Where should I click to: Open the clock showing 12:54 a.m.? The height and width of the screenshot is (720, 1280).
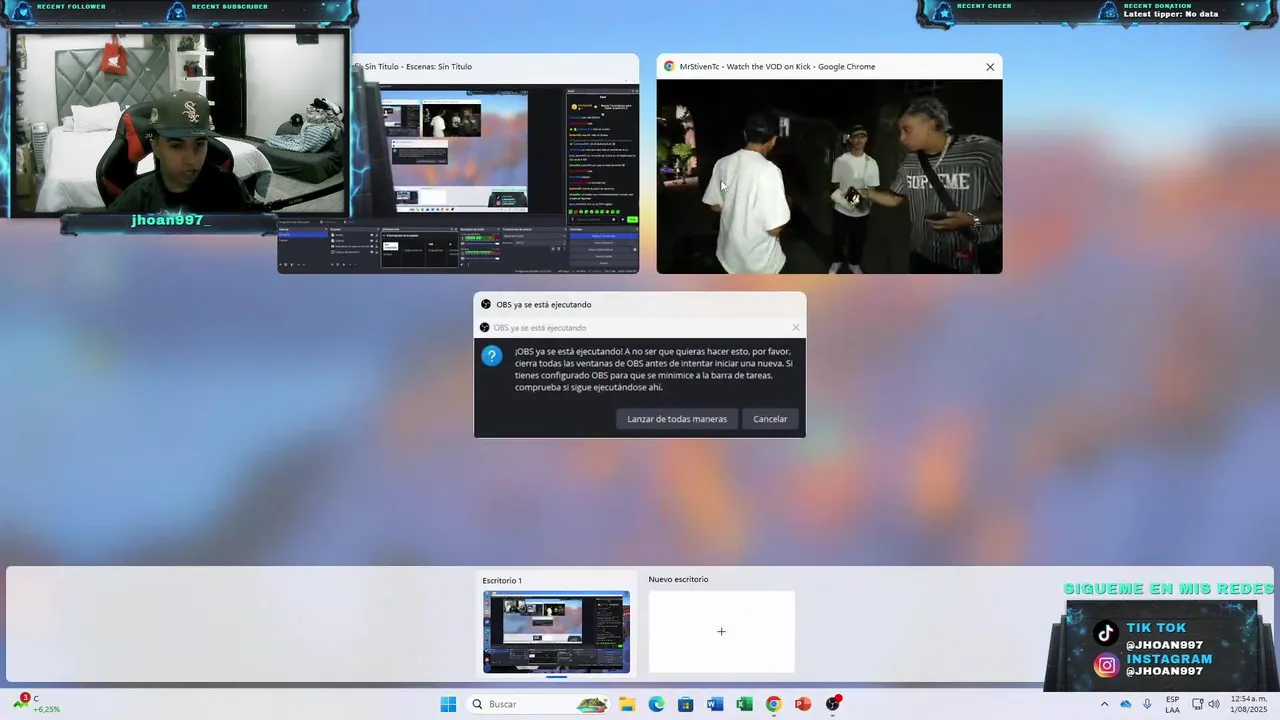coord(1247,704)
